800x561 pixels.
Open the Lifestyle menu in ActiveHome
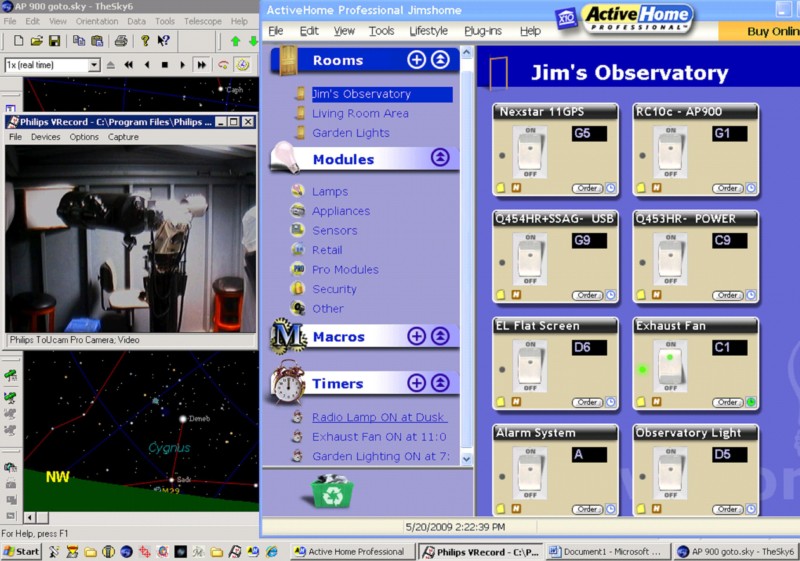coord(429,31)
